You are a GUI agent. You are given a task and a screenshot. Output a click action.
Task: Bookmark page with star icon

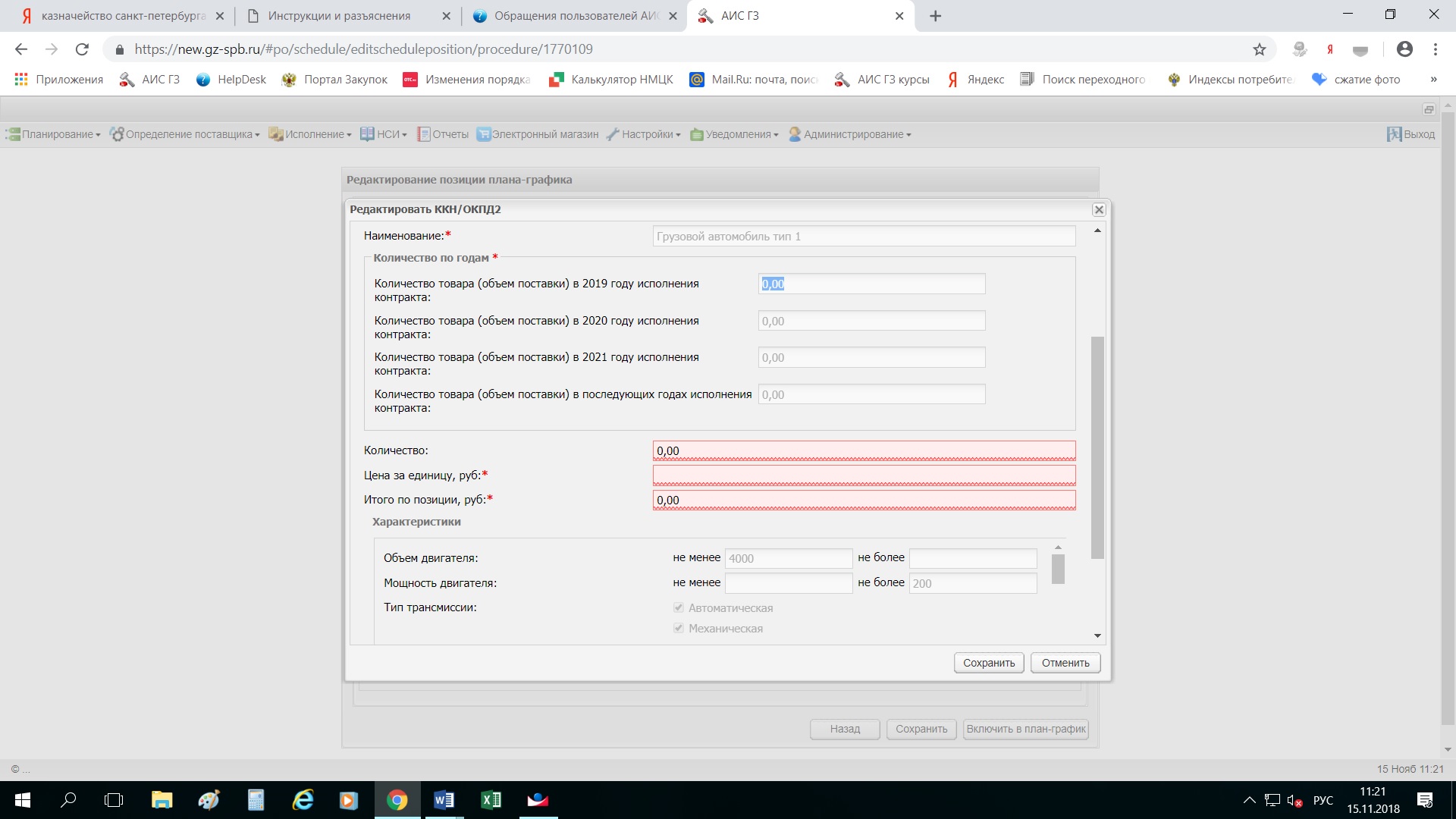point(1259,49)
